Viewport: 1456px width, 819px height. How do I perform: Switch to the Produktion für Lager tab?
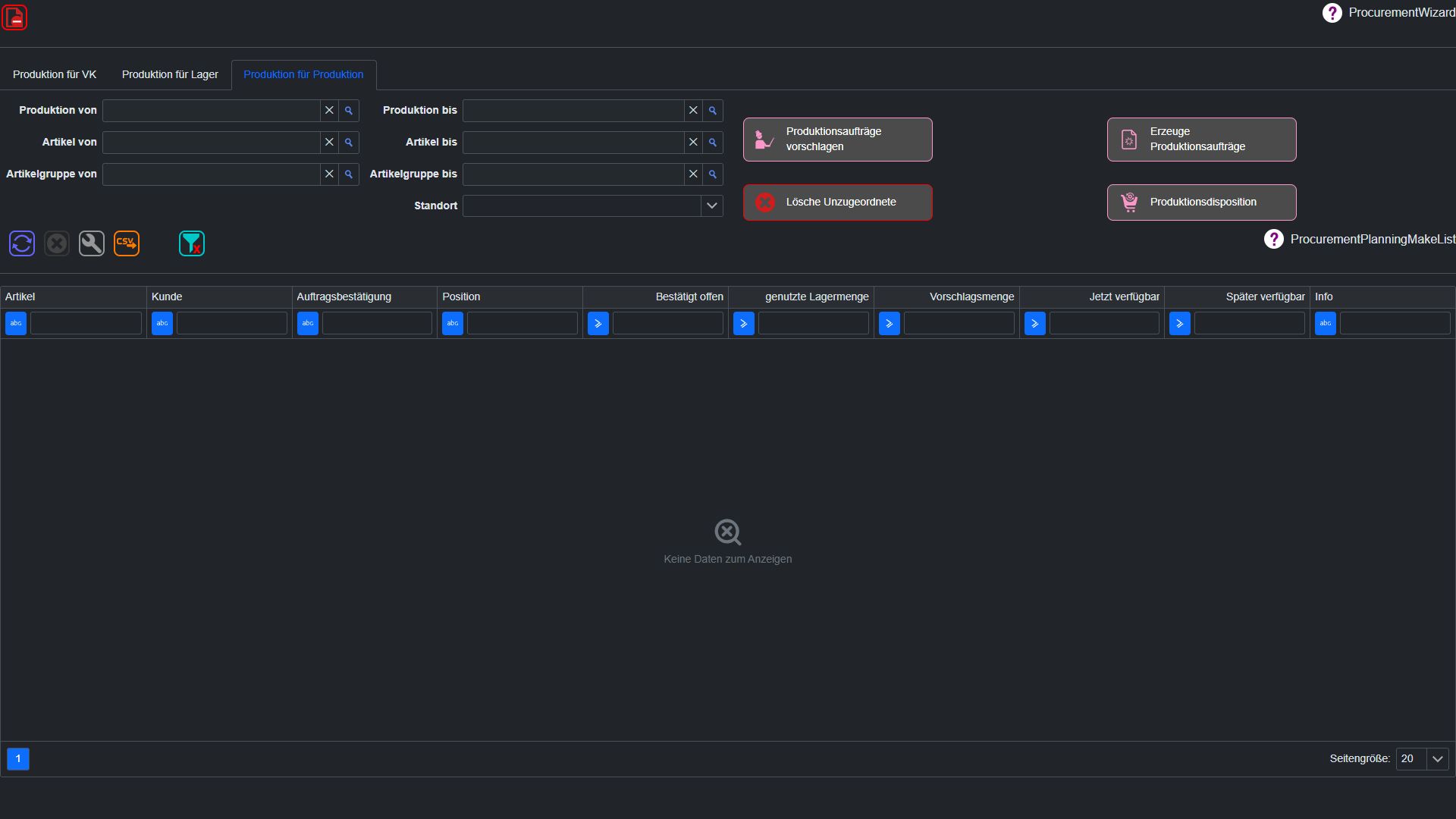pyautogui.click(x=170, y=74)
